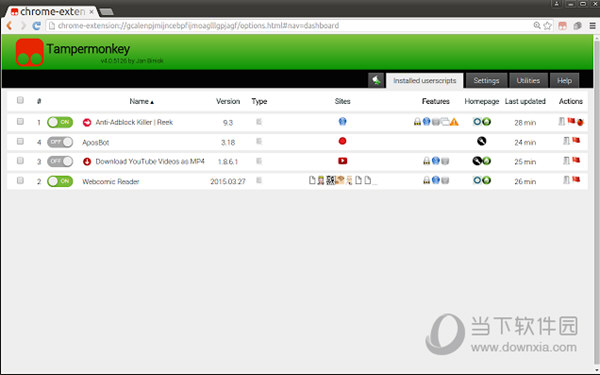600x375 pixels.
Task: Delete the Webcomic Reader script via trash icon
Action: [566, 180]
